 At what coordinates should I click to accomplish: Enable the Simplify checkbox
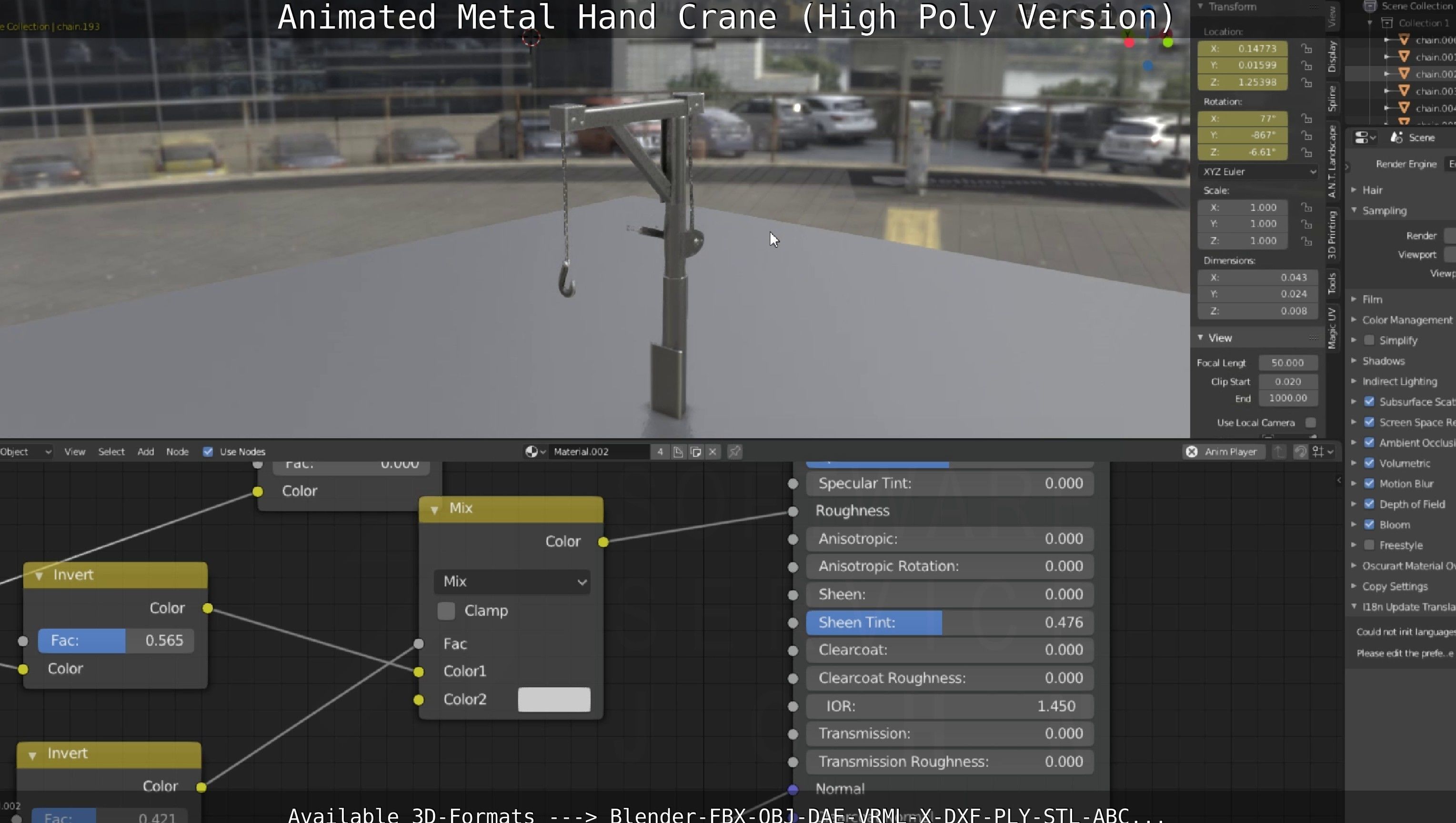point(1369,340)
